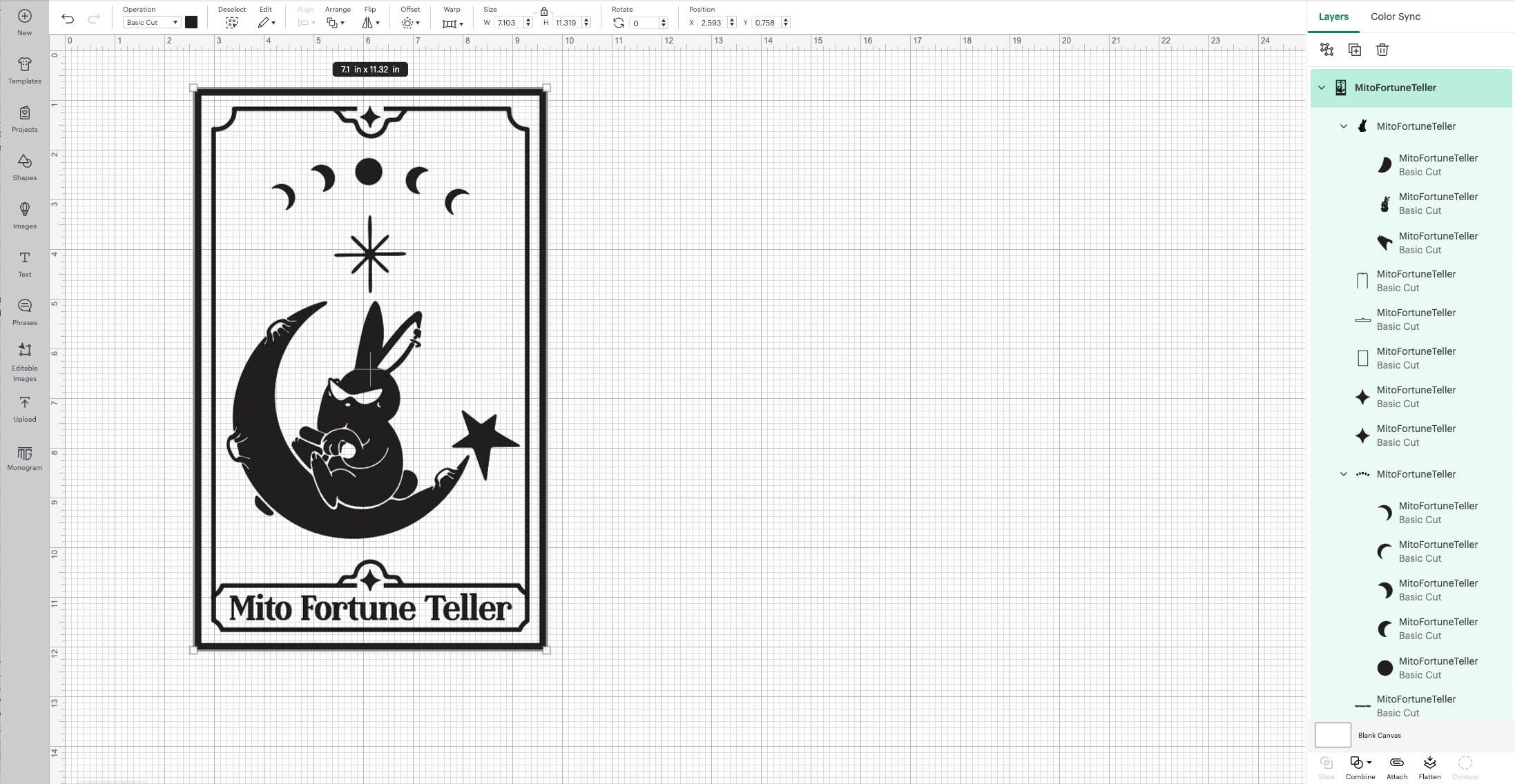Click the Deselect icon
1515x784 pixels.
[x=232, y=23]
